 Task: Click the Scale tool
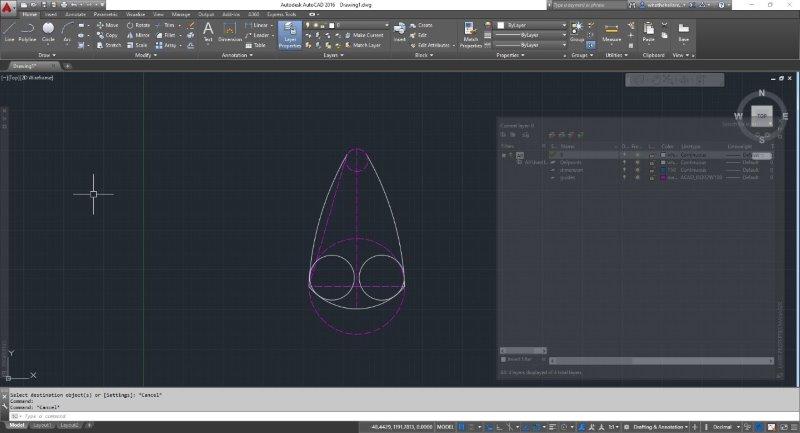point(137,45)
